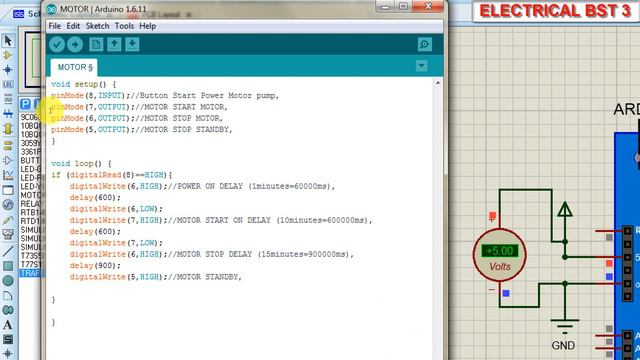This screenshot has height=360, width=640.
Task: Select Proteus Graph Mode tool
Action: coord(8,175)
